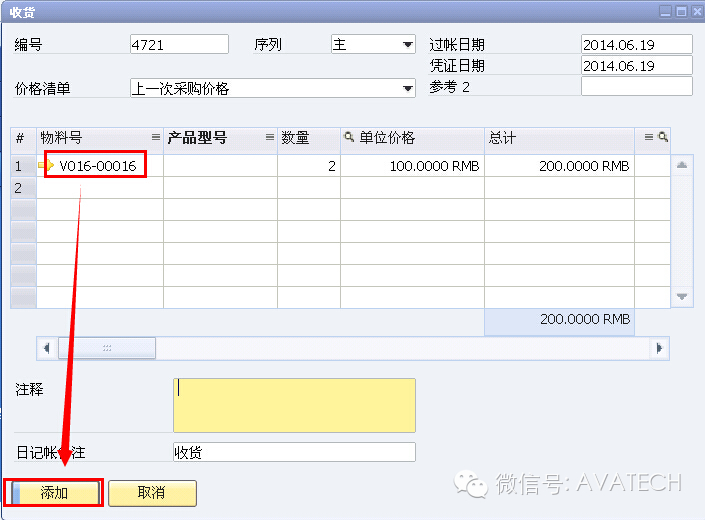Viewport: 705px width, 520px height.
Task: Click the magnifier icon next to 单位价格
Action: [x=349, y=137]
